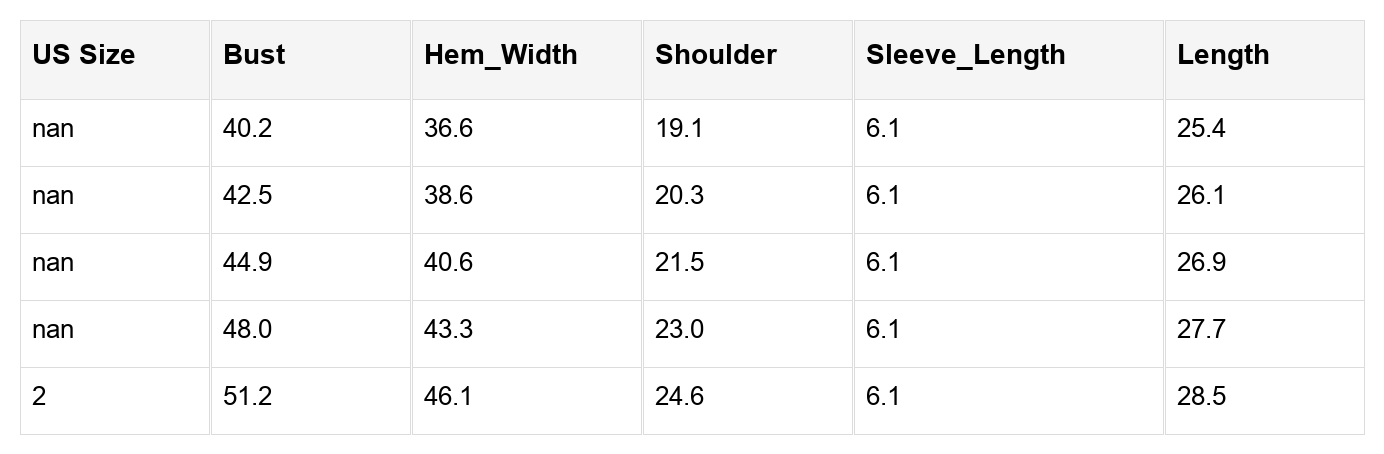Click the Length value 26.1
This screenshot has height=454, width=1384.
pos(1201,196)
